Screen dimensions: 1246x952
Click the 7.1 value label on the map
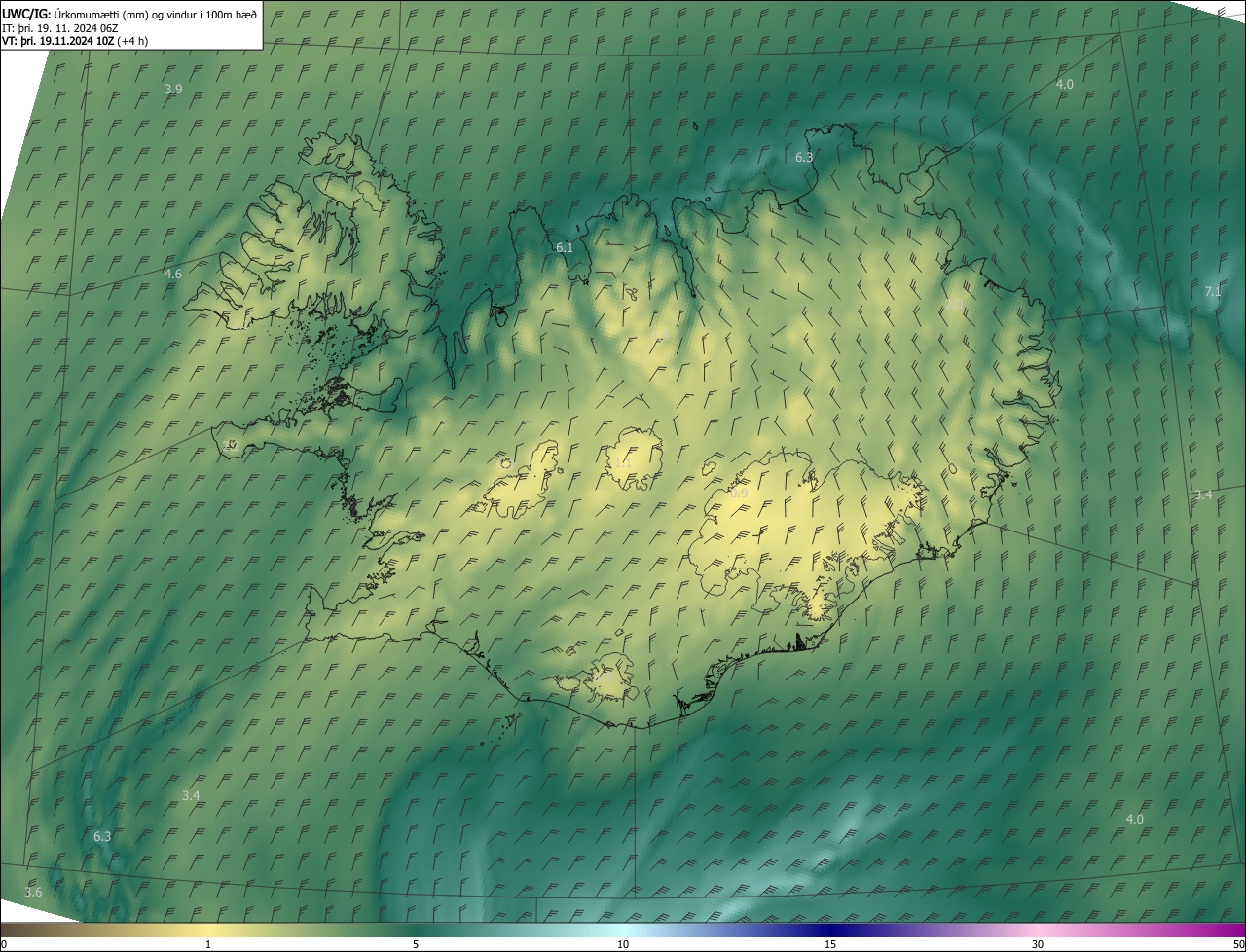tap(1213, 291)
